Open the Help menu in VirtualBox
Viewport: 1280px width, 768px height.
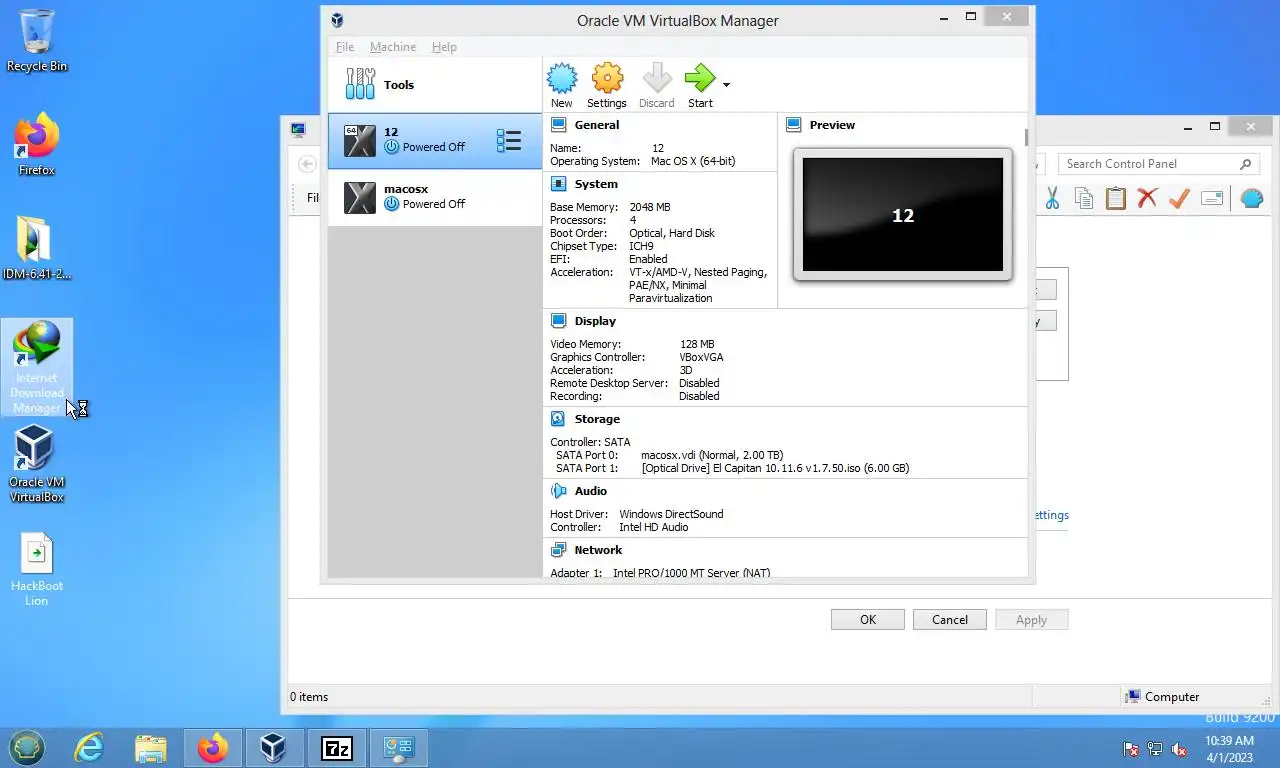pos(444,47)
